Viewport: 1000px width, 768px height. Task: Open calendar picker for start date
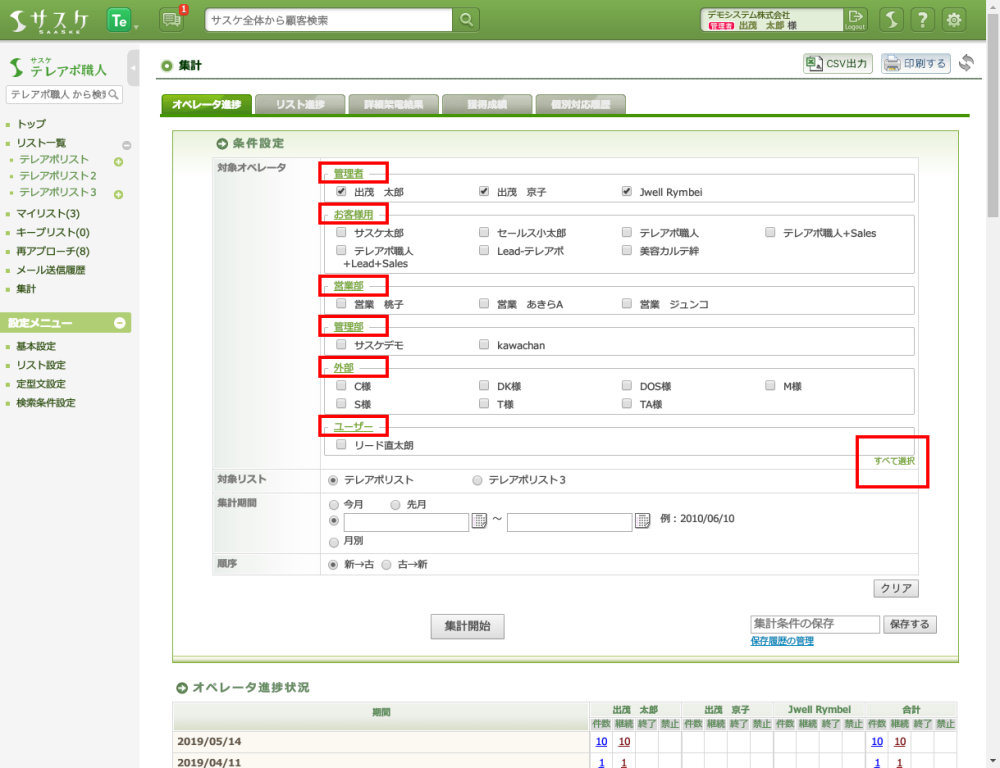479,521
